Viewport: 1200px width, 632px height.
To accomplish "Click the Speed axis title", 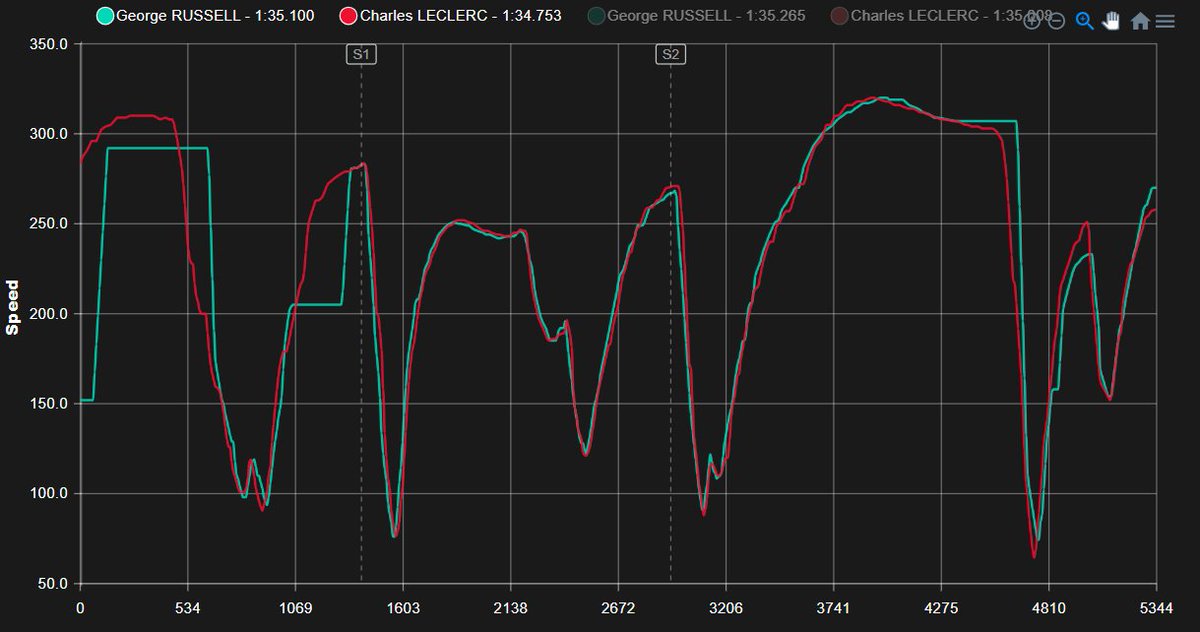I will click(x=13, y=308).
